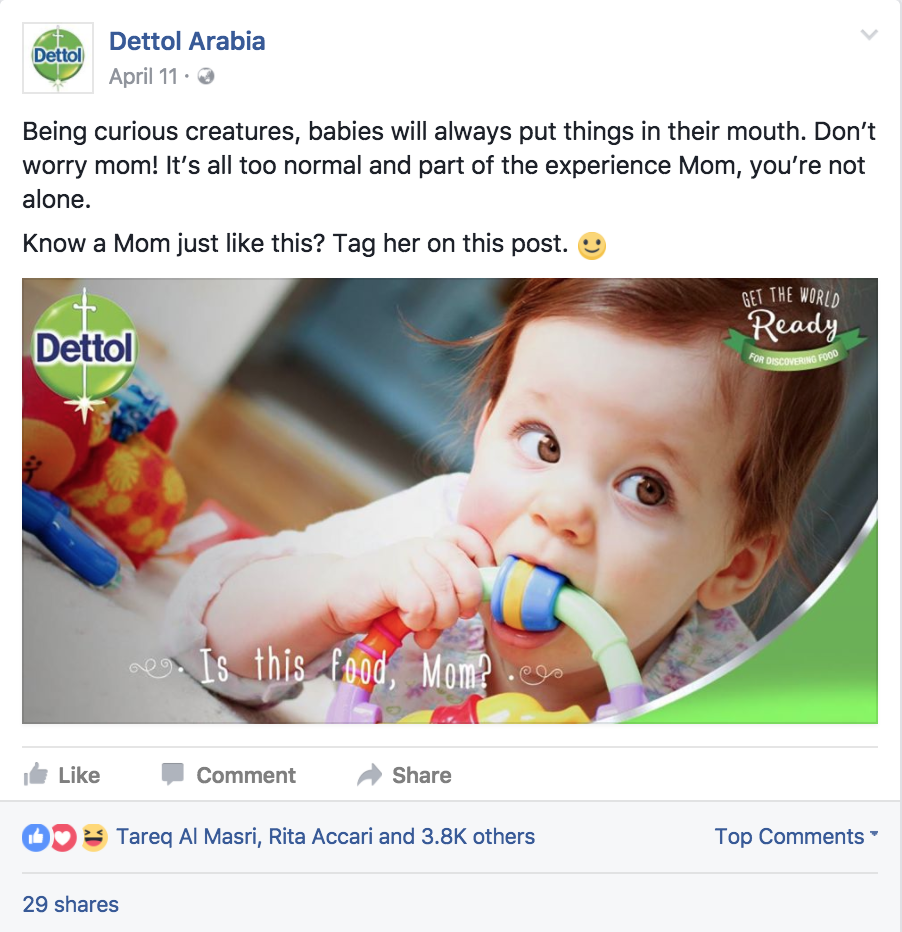Click the Share arrow icon
This screenshot has height=932, width=902.
click(370, 775)
